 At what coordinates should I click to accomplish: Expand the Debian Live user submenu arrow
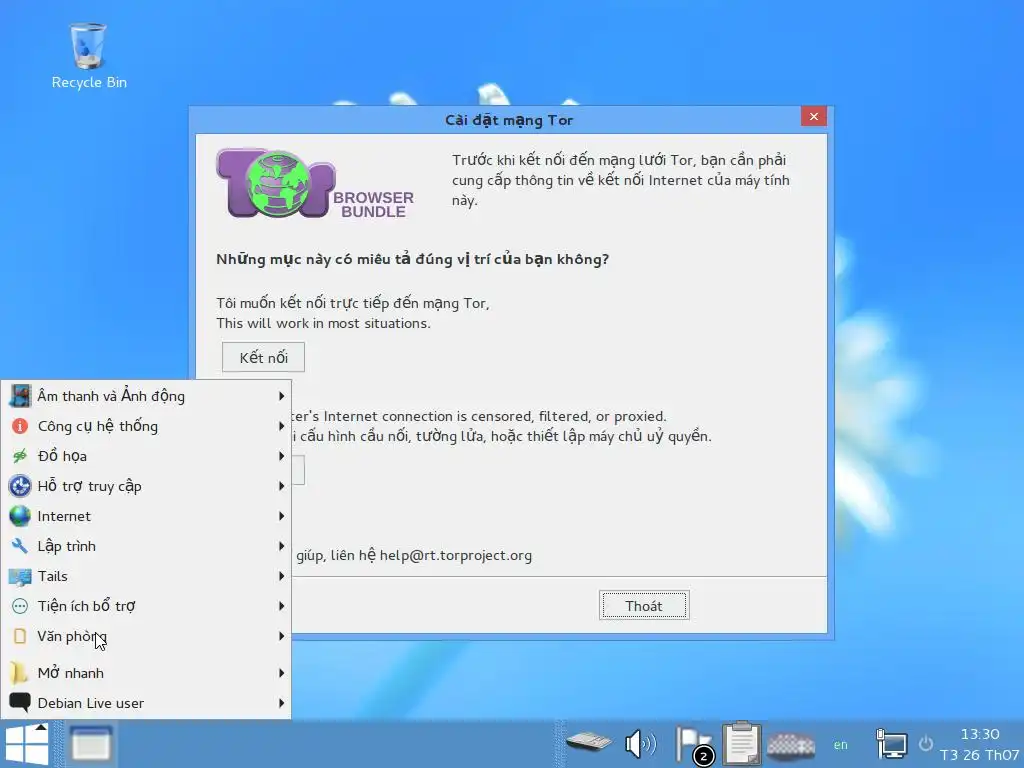281,703
